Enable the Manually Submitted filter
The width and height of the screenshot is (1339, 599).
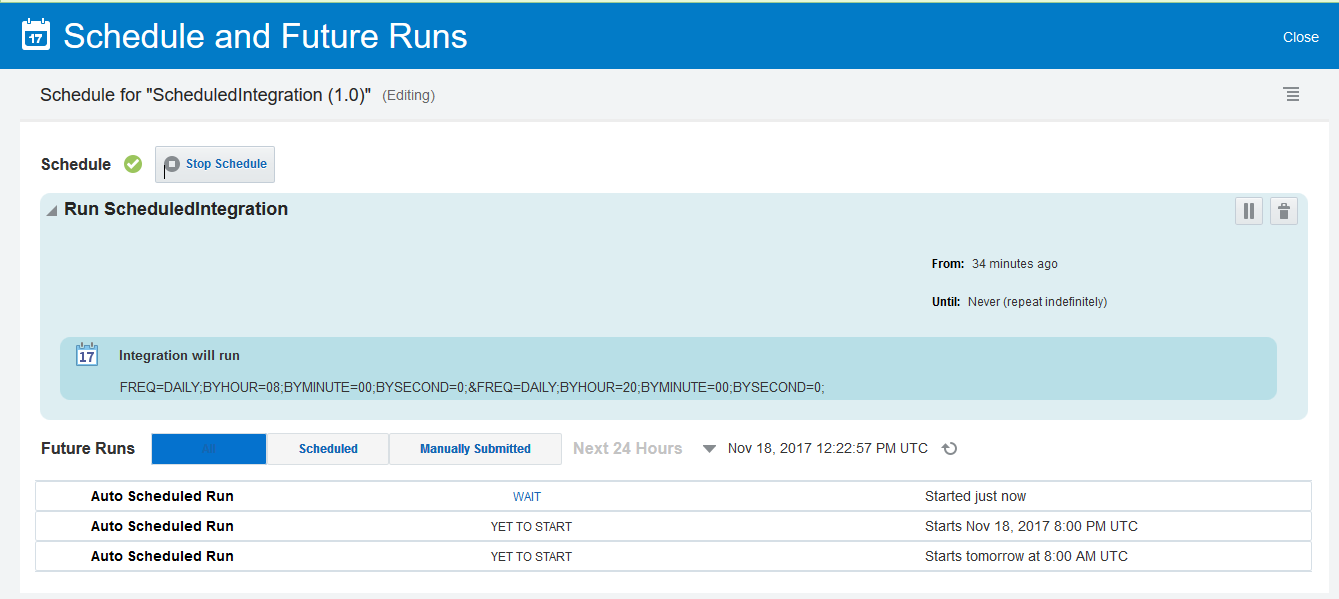475,448
